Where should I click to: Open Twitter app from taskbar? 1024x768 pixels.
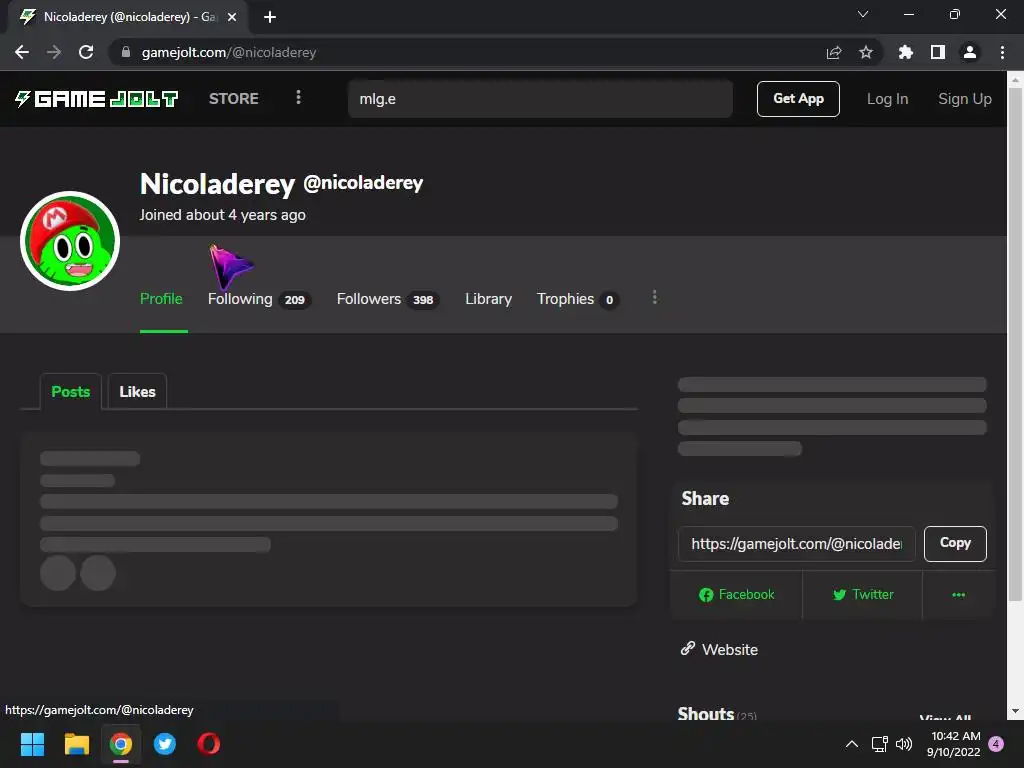click(x=165, y=744)
